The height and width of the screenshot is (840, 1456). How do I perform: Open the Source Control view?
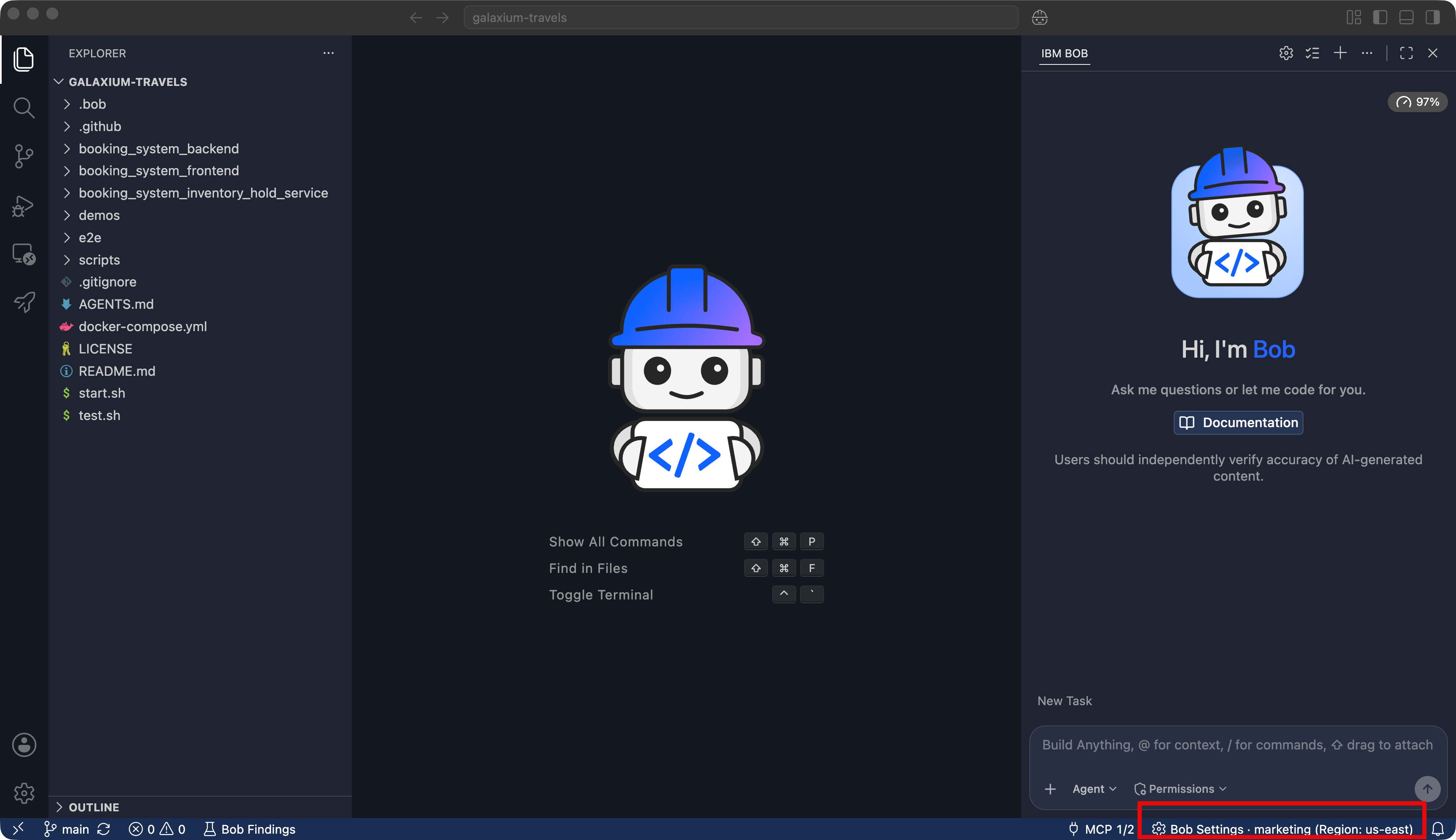[24, 156]
